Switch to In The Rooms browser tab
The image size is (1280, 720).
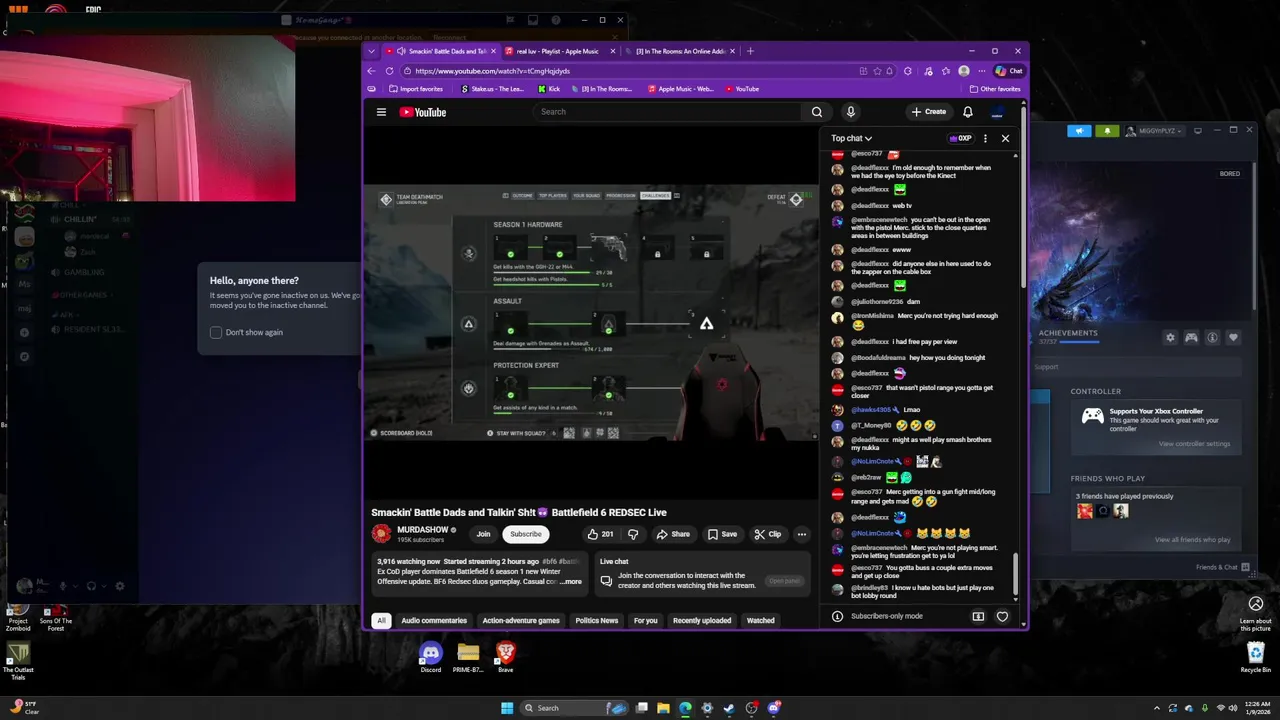point(680,51)
